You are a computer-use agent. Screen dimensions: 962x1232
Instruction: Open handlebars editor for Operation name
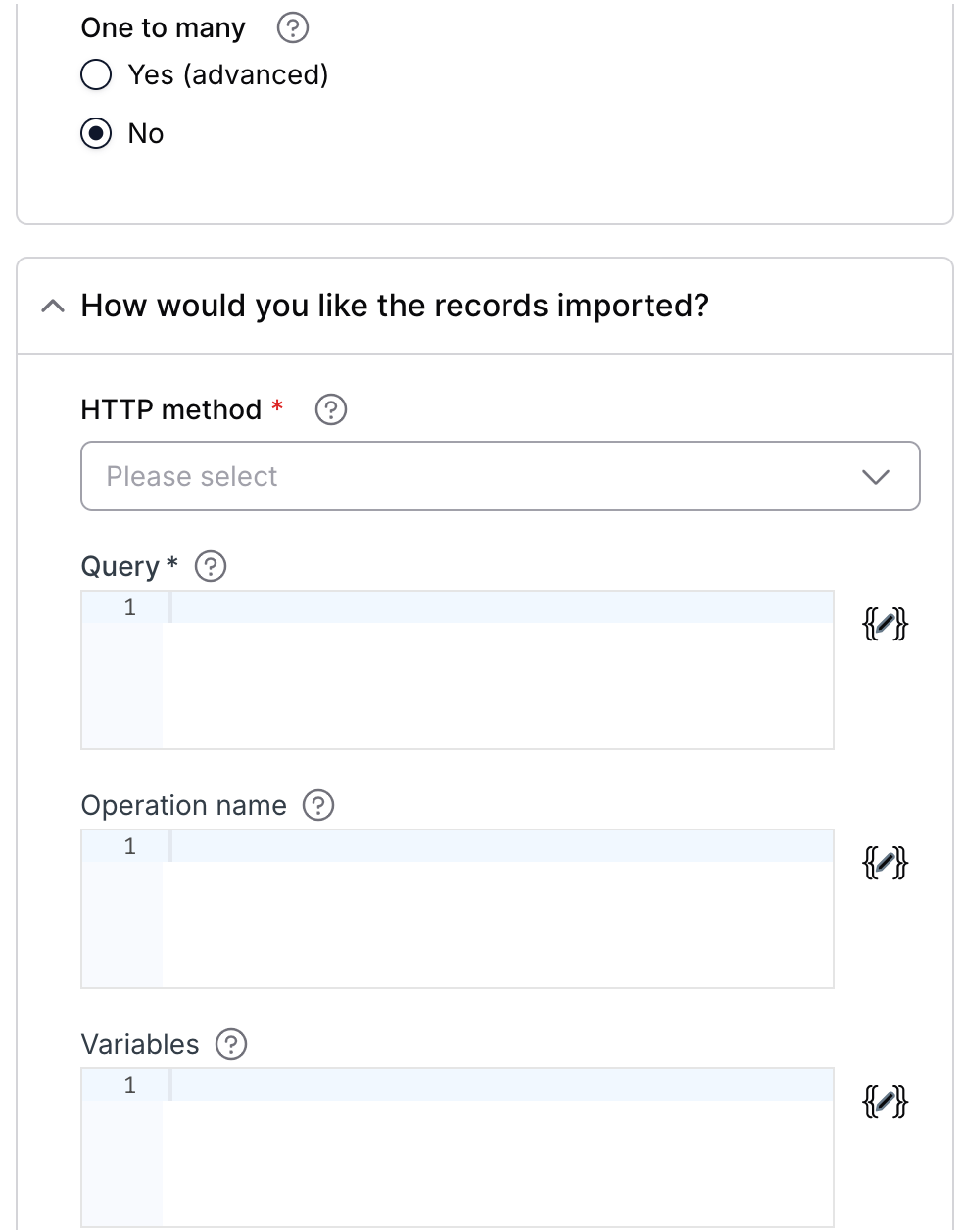pyautogui.click(x=885, y=863)
